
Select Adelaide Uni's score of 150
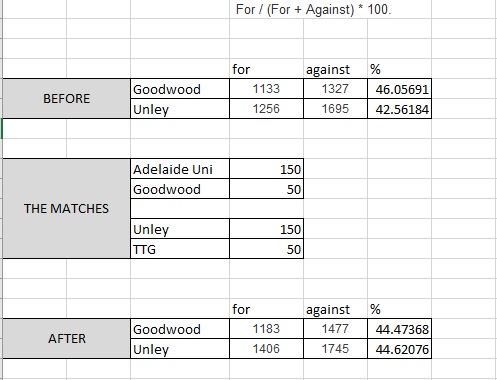[266, 169]
